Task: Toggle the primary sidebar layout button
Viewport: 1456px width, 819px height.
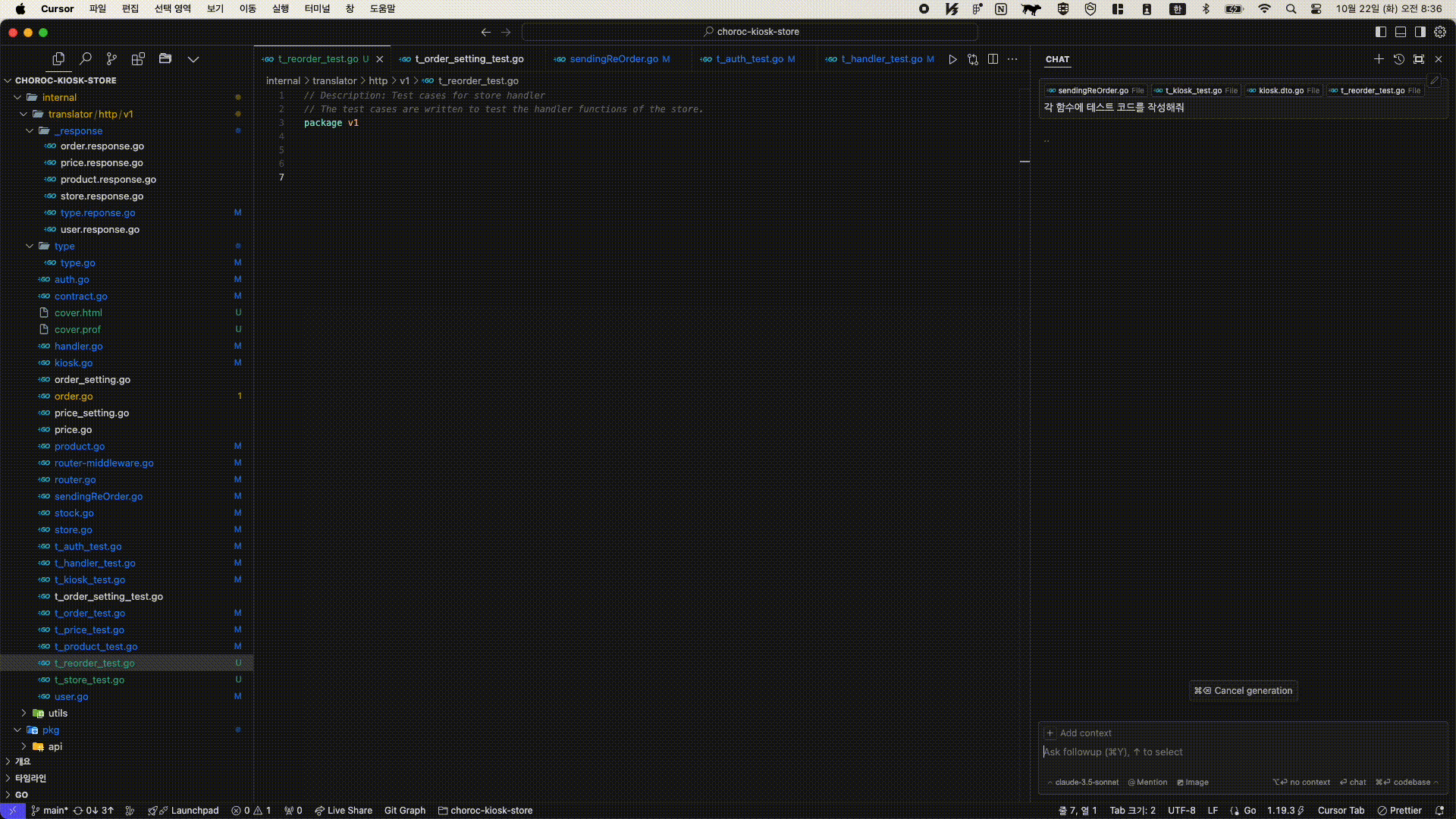Action: (x=1381, y=32)
